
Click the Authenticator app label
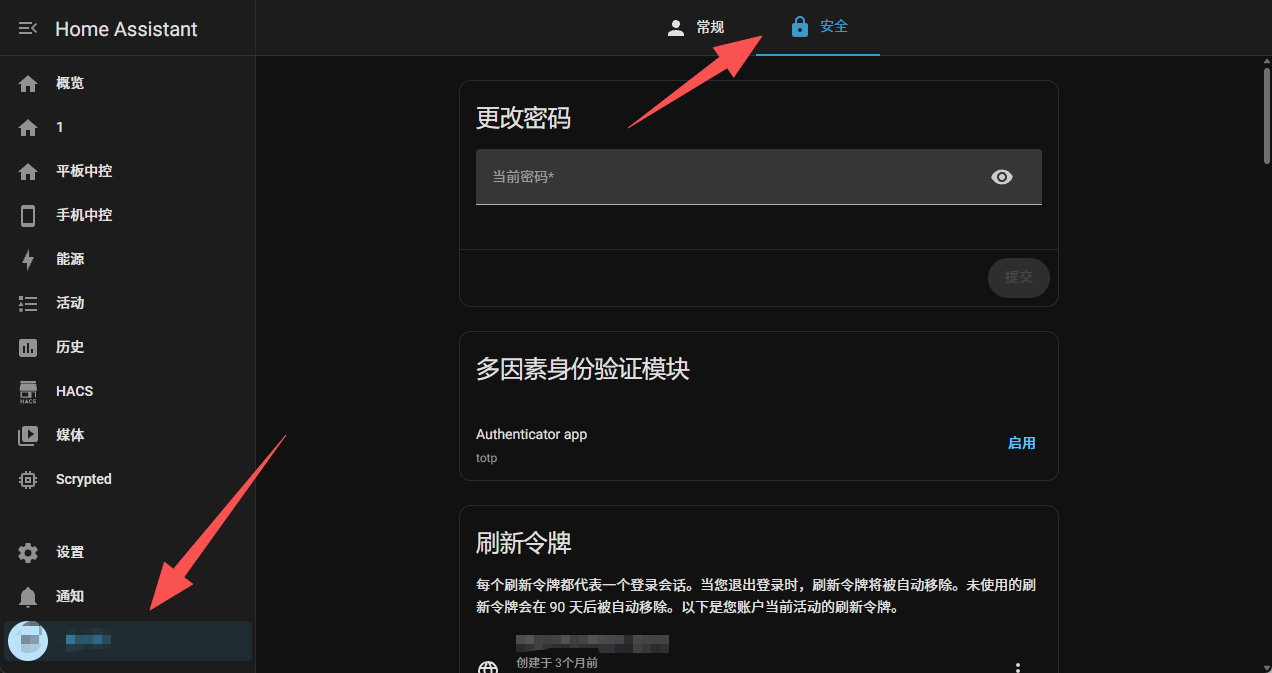(x=531, y=435)
